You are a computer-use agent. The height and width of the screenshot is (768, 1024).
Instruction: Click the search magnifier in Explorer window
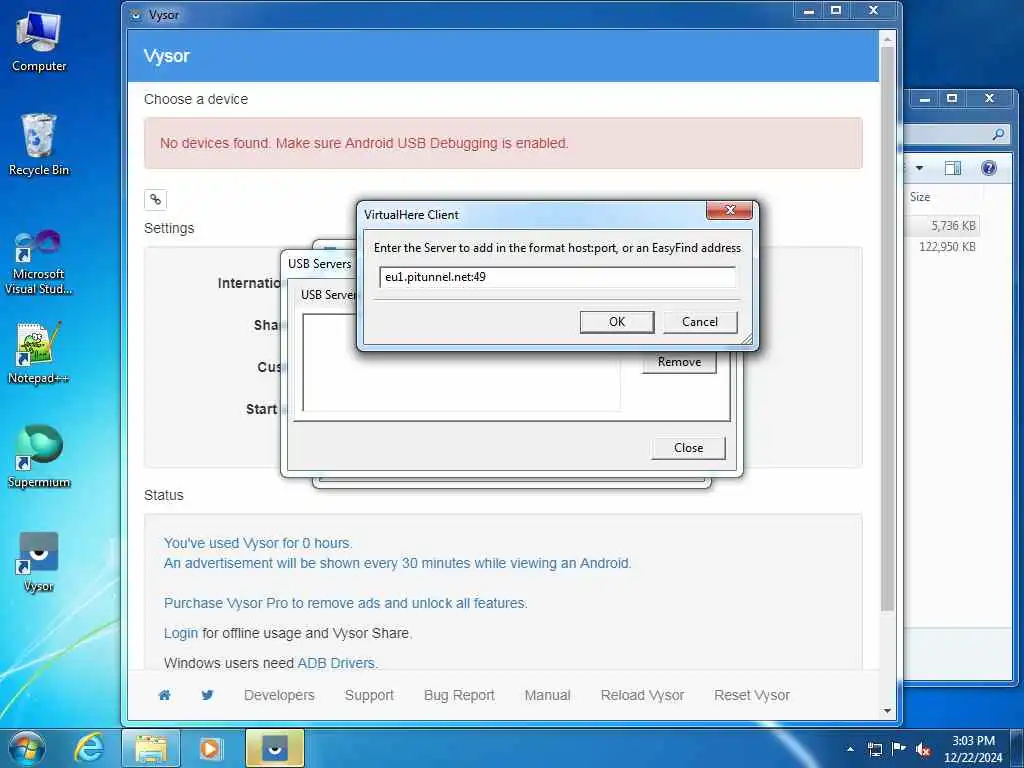pyautogui.click(x=999, y=135)
